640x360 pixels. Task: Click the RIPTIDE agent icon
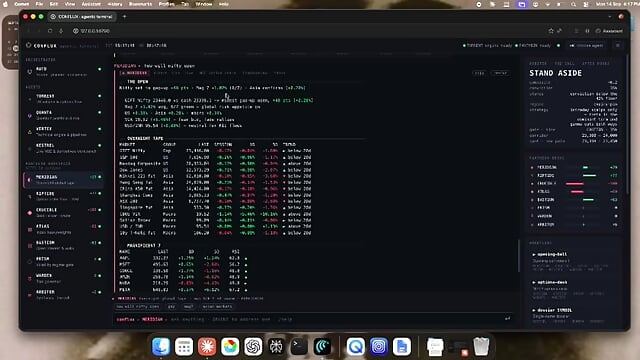click(x=29, y=196)
